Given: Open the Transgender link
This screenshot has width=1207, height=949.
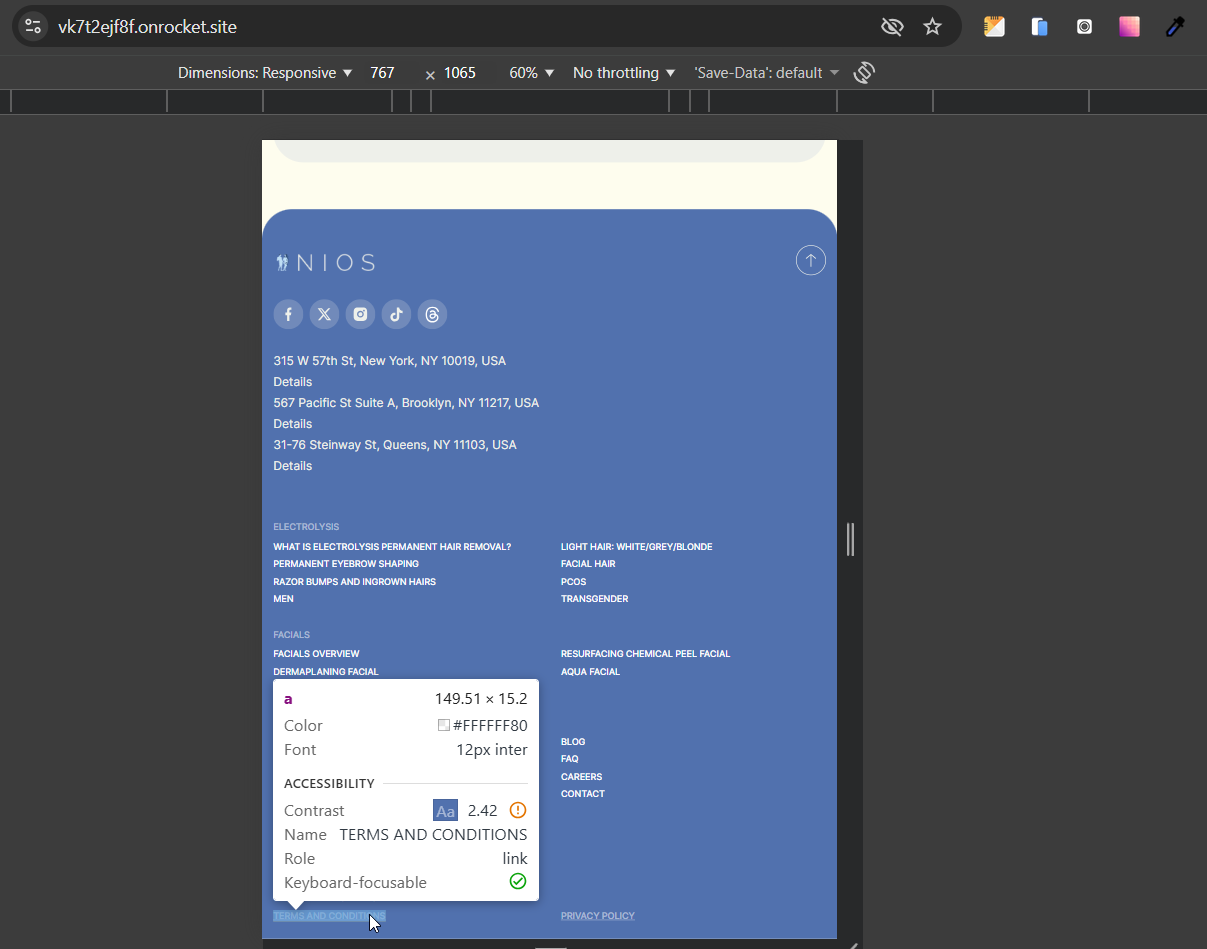Looking at the screenshot, I should click(x=595, y=599).
